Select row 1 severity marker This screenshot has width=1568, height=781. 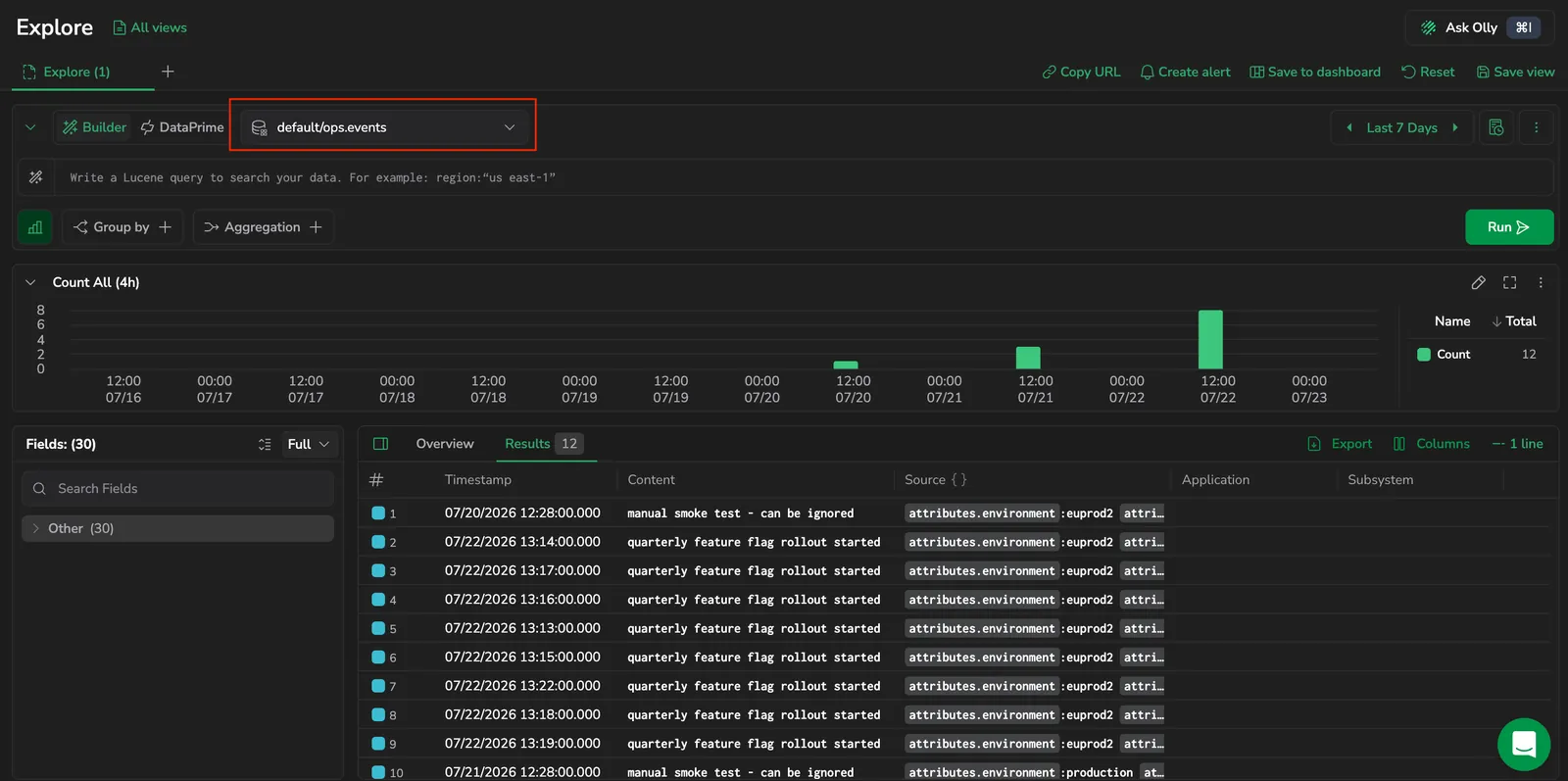[378, 513]
